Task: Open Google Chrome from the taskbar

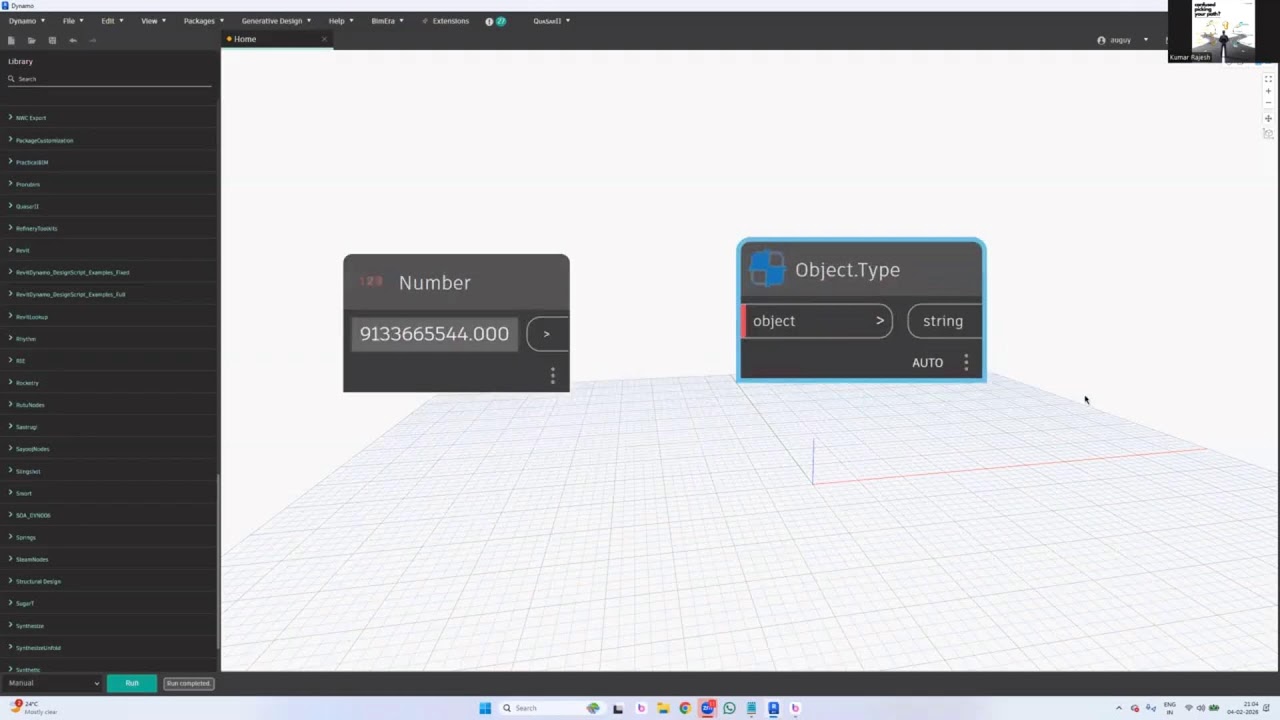Action: 685,708
